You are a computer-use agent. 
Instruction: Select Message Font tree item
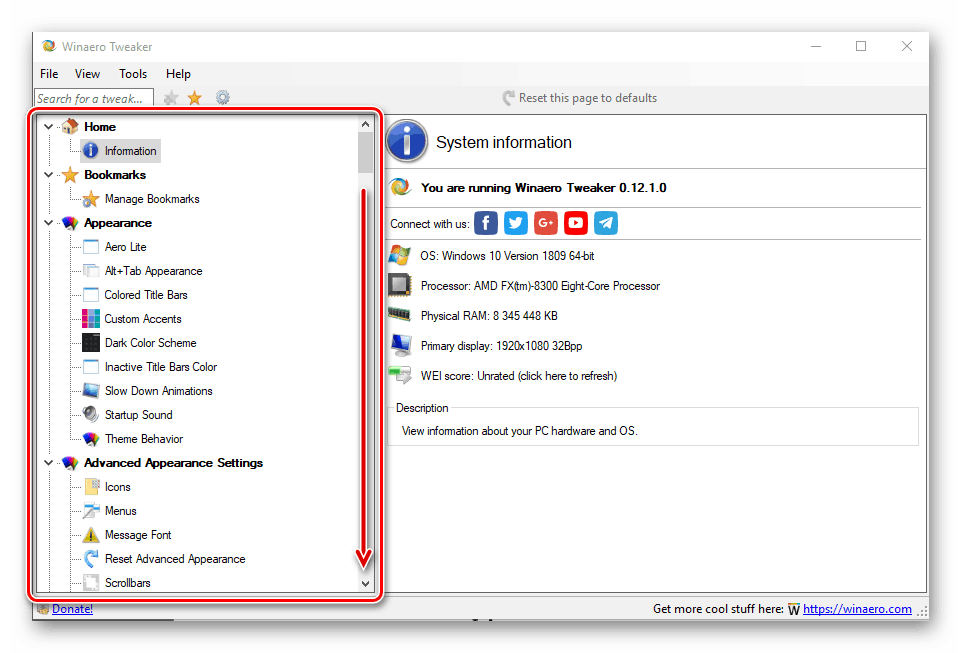pos(138,535)
